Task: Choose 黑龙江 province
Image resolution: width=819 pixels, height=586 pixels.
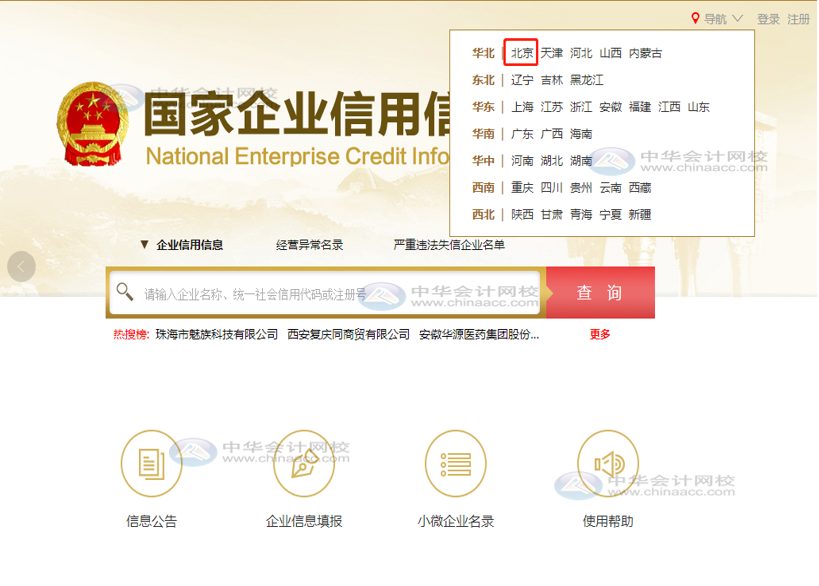Action: click(x=587, y=80)
